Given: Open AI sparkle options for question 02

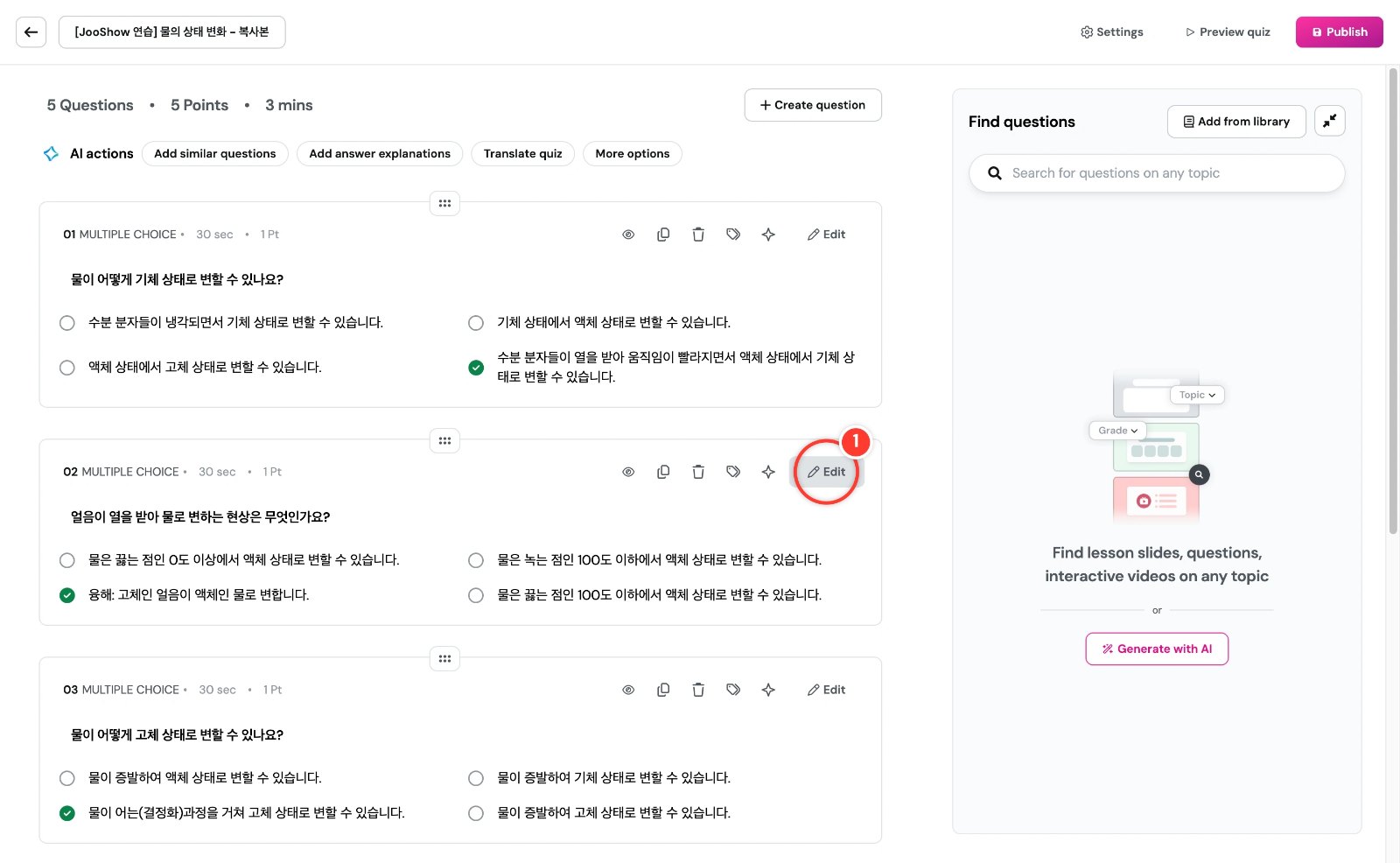Looking at the screenshot, I should 768,472.
